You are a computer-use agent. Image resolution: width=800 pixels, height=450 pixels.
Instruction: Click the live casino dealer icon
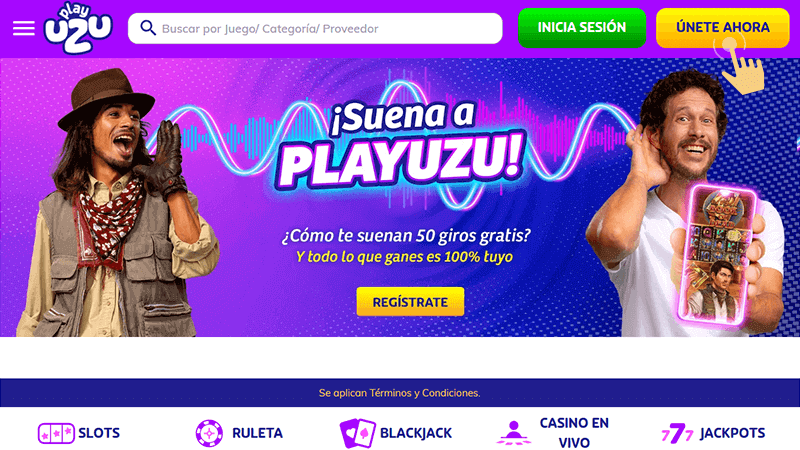click(514, 433)
